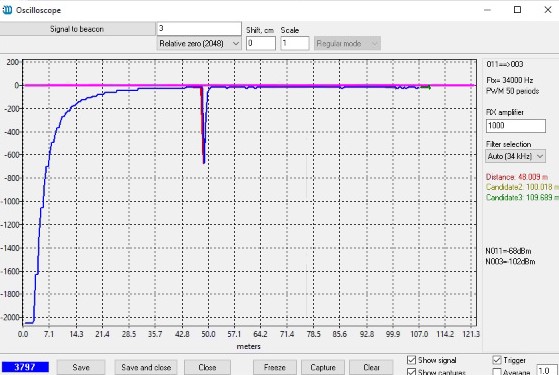559x375 pixels.
Task: Click the Save and close button
Action: [x=146, y=367]
